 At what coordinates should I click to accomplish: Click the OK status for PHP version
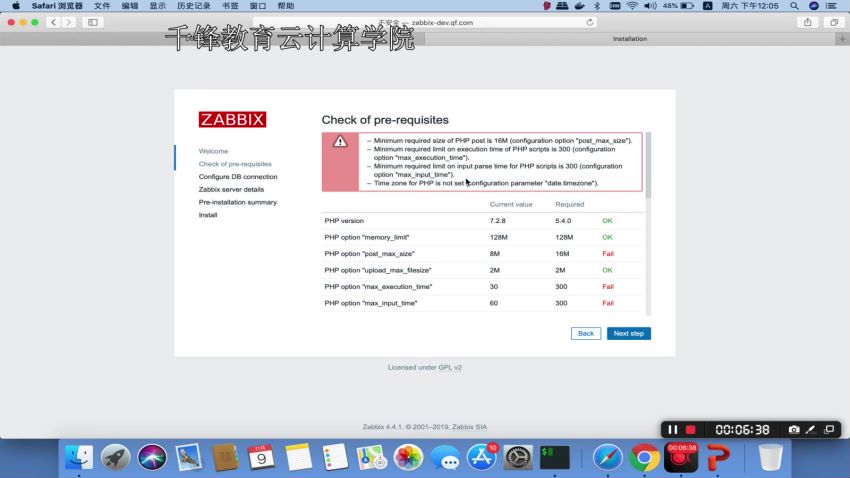(607, 221)
